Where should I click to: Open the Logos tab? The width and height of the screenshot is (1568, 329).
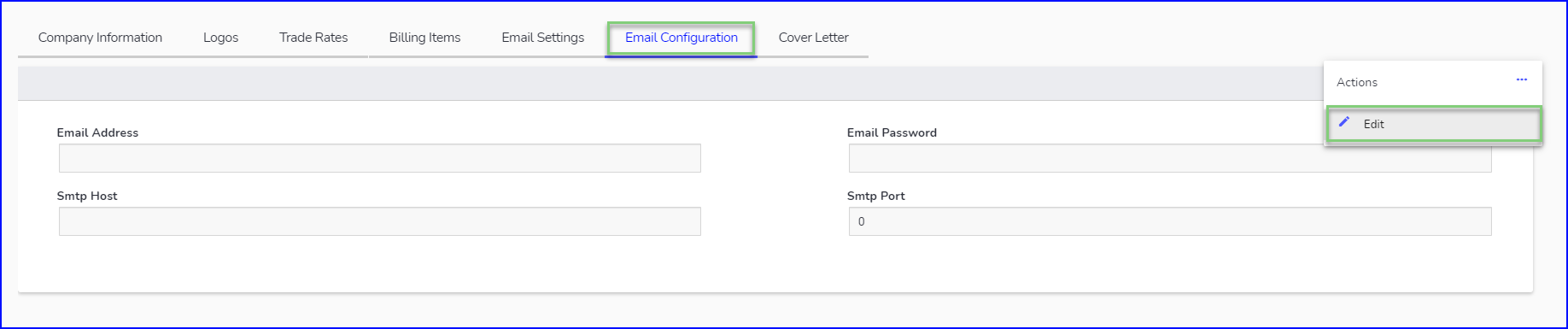click(220, 38)
